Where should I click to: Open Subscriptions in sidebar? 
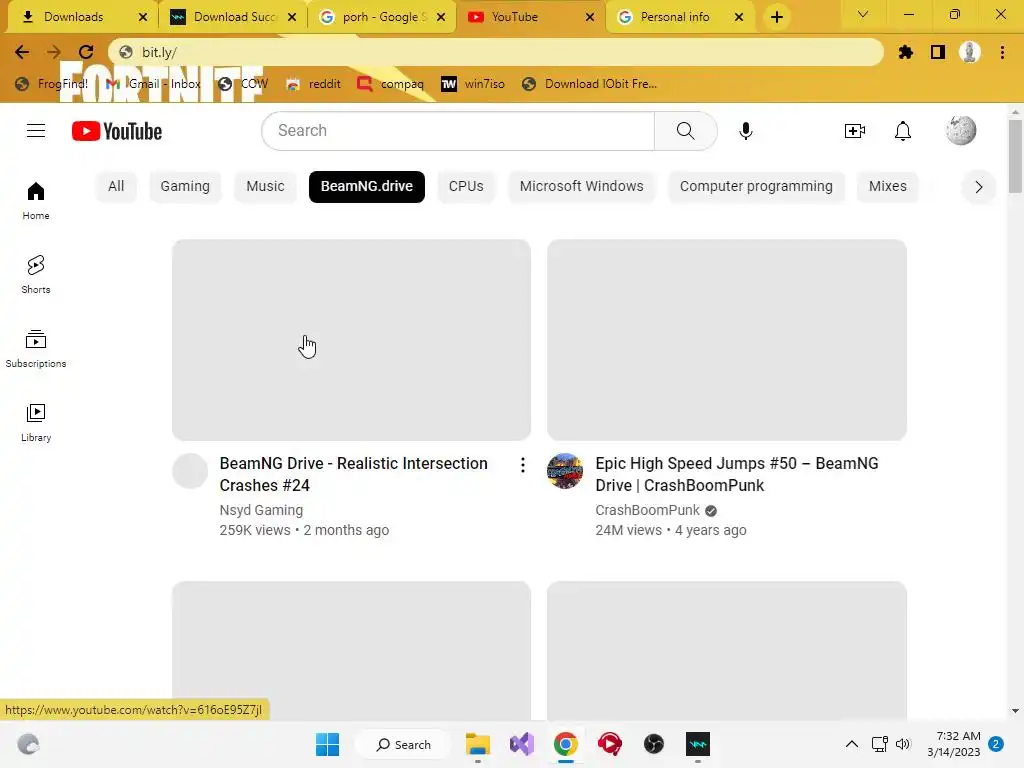tap(36, 349)
